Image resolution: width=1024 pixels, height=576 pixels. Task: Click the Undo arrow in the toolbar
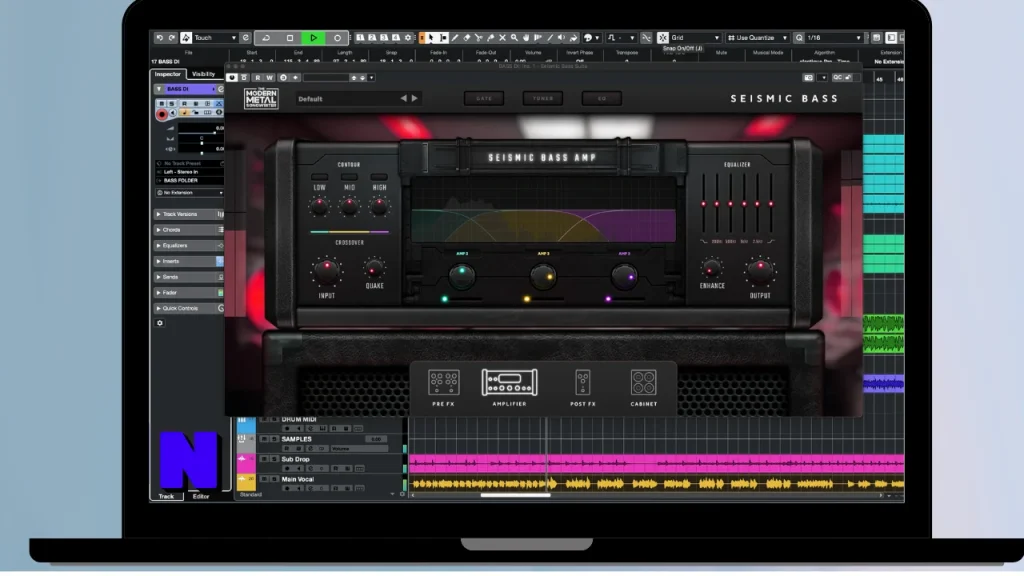159,38
